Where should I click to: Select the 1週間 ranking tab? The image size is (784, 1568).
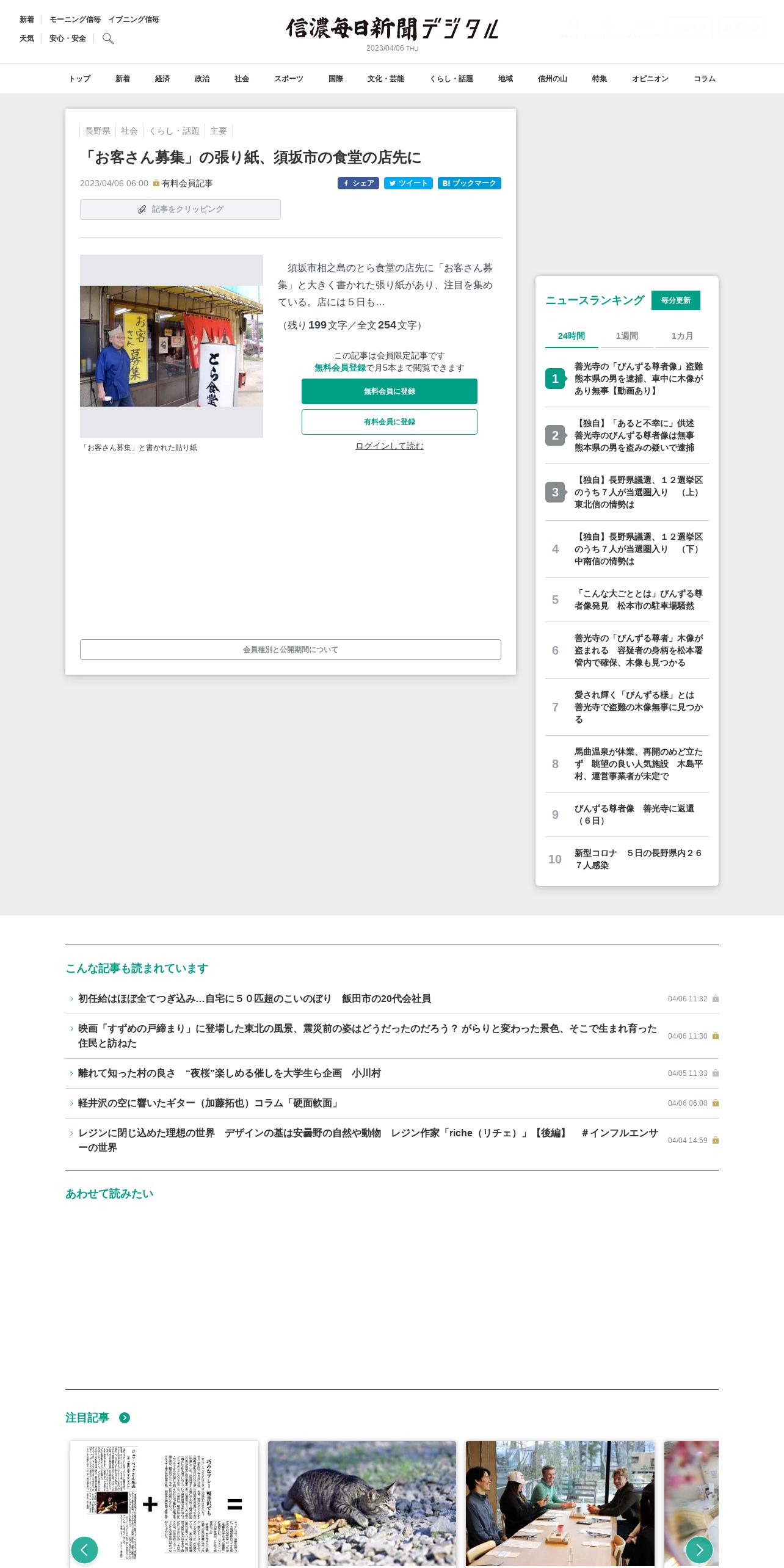point(626,336)
